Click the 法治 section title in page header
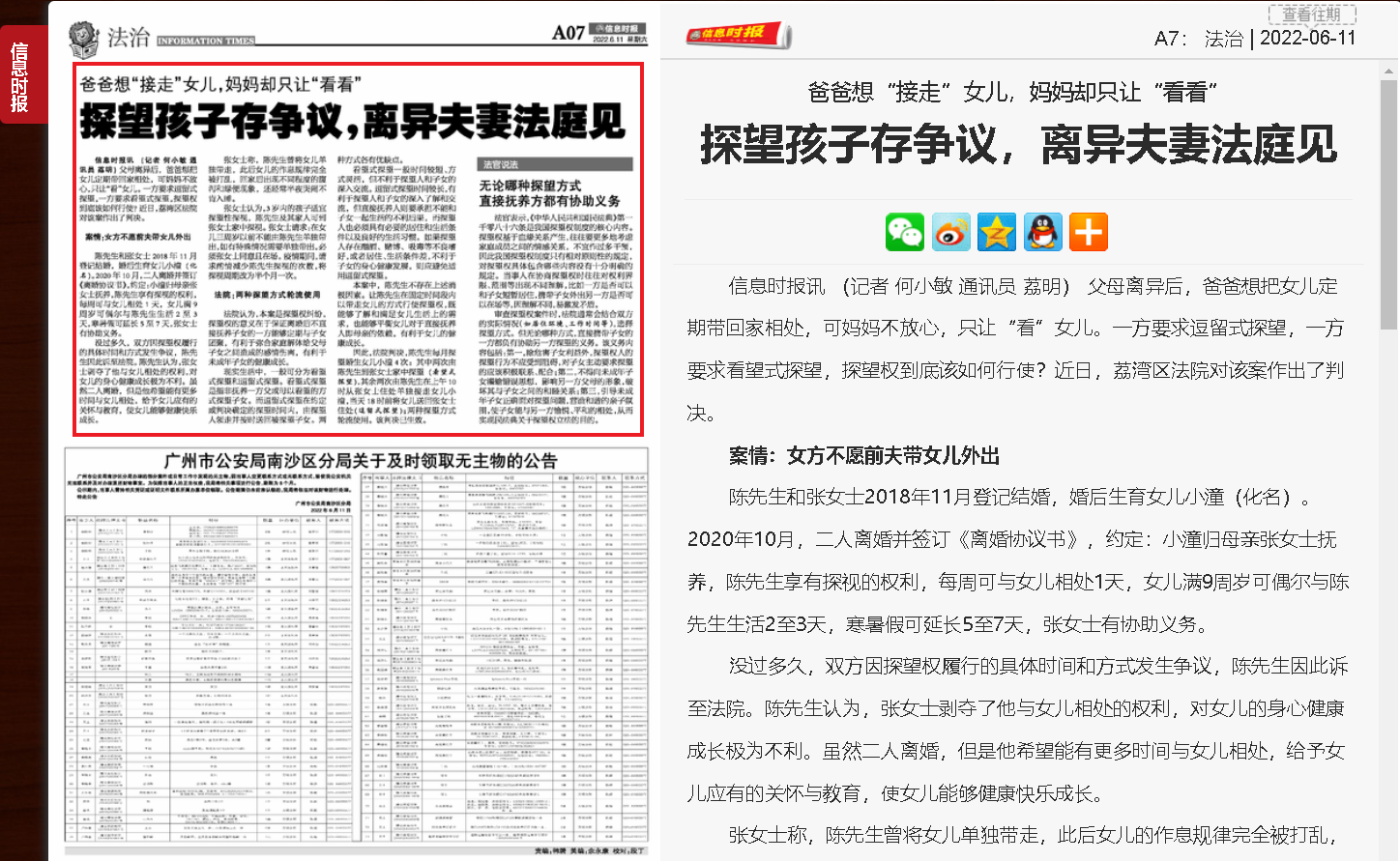Viewport: 1400px width, 861px height. (x=128, y=37)
